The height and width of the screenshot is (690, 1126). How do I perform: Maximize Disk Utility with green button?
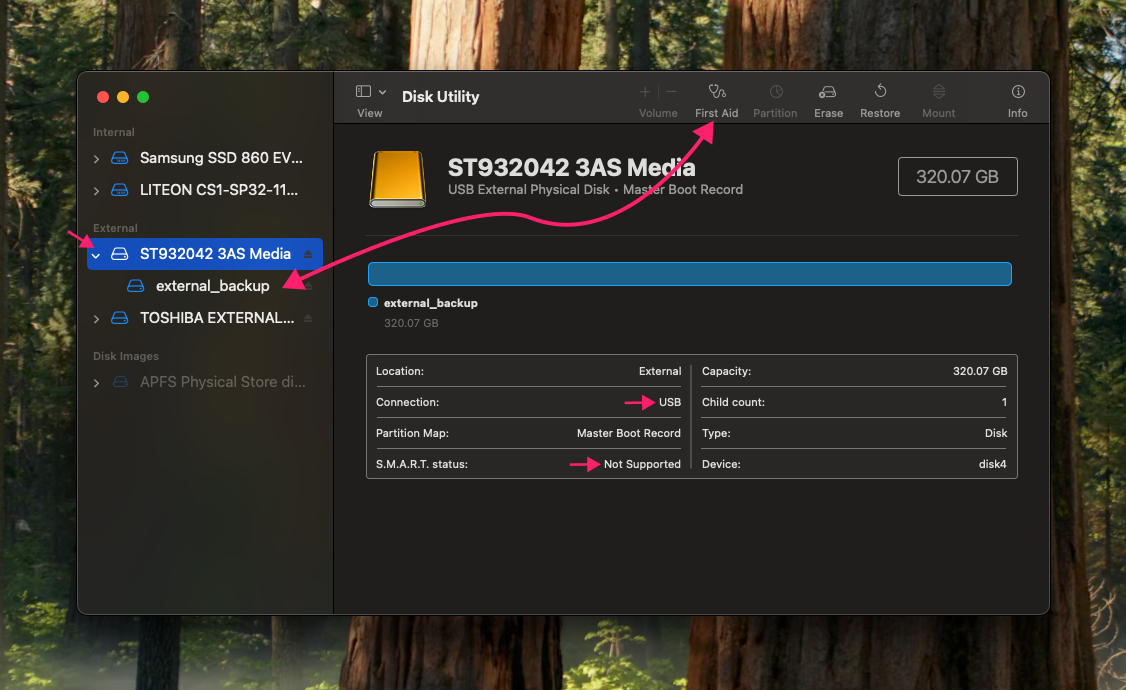(x=143, y=97)
